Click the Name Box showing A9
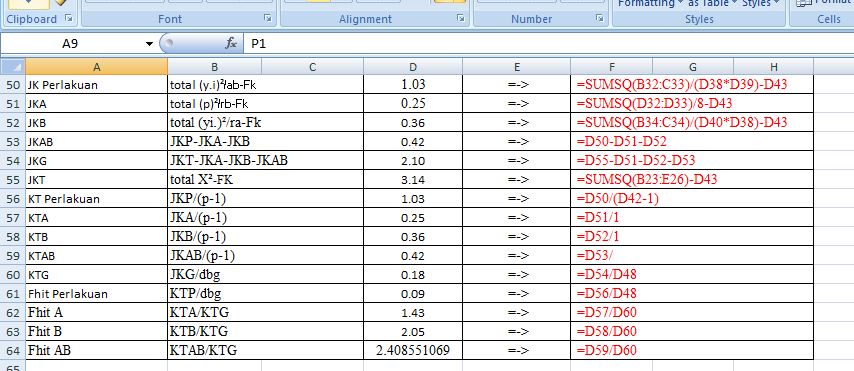854x371 pixels. click(71, 44)
